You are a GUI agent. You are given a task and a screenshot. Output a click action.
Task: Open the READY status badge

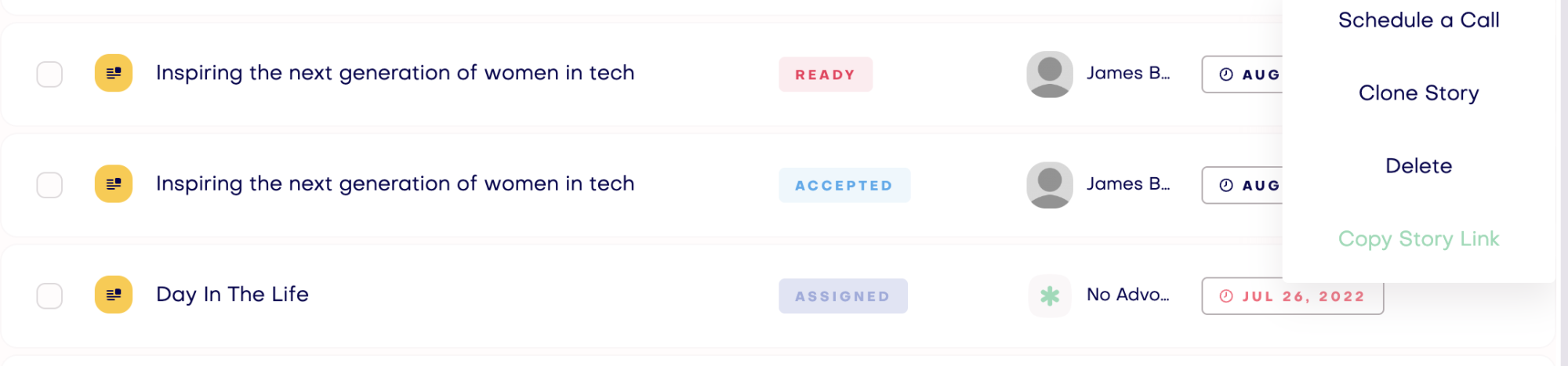point(825,74)
